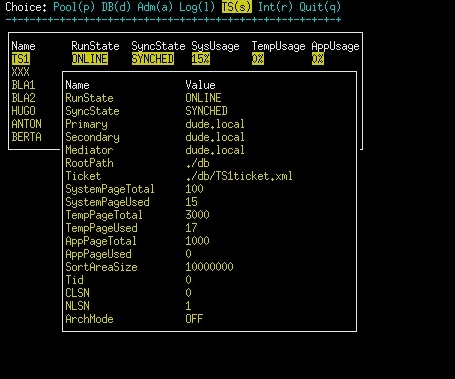Select the highlighted TS(s) menu choice
Image resolution: width=455 pixels, height=379 pixels.
coord(236,7)
